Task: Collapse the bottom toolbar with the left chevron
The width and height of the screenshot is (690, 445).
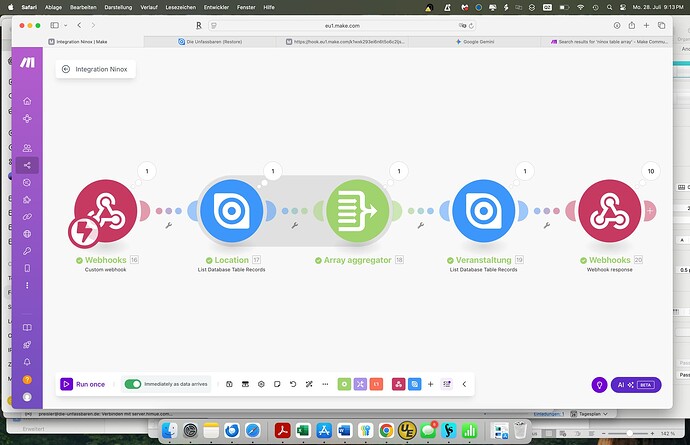Action: pyautogui.click(x=464, y=384)
